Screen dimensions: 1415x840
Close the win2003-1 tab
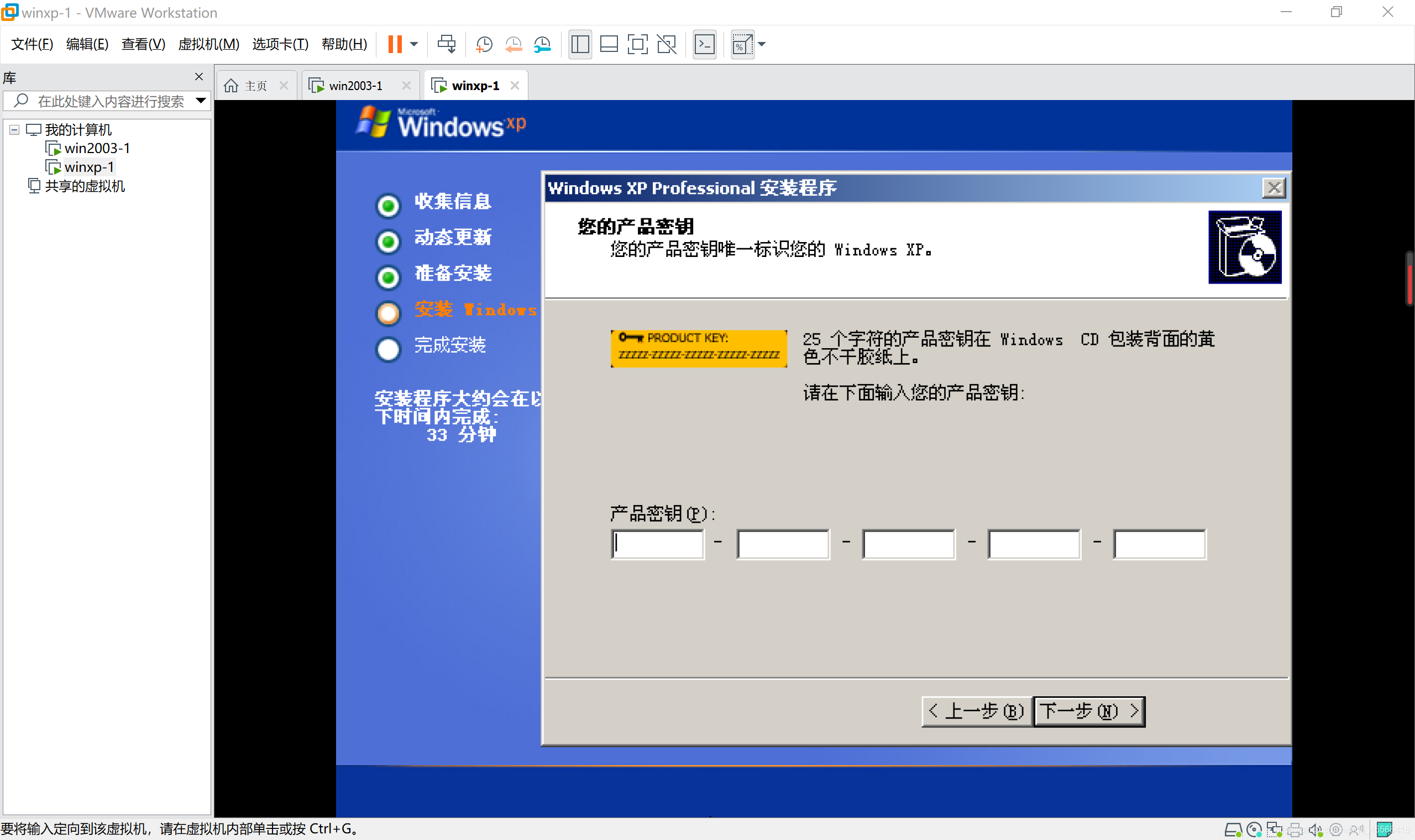point(406,86)
